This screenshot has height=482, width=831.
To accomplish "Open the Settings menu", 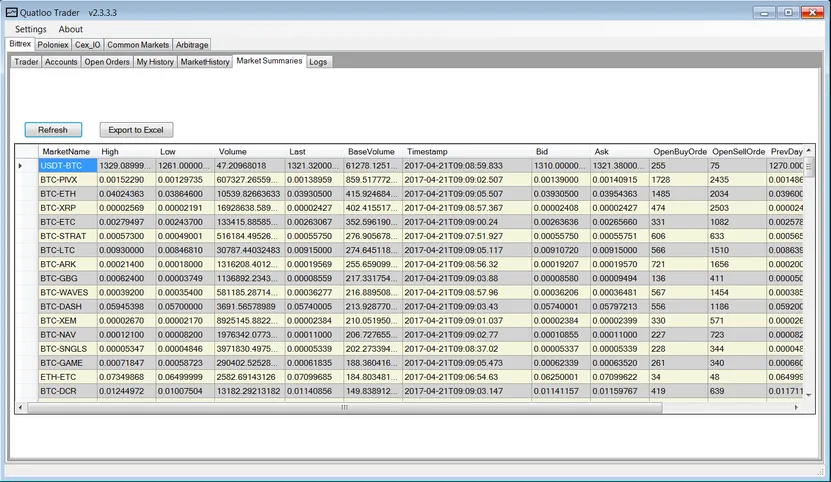I will click(x=30, y=29).
